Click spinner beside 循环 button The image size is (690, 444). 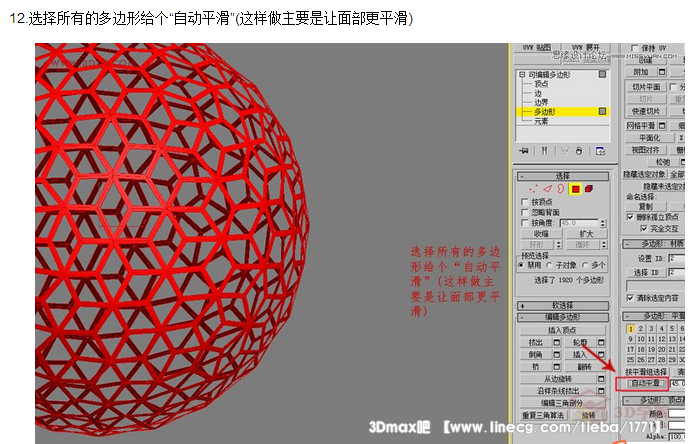(x=604, y=245)
